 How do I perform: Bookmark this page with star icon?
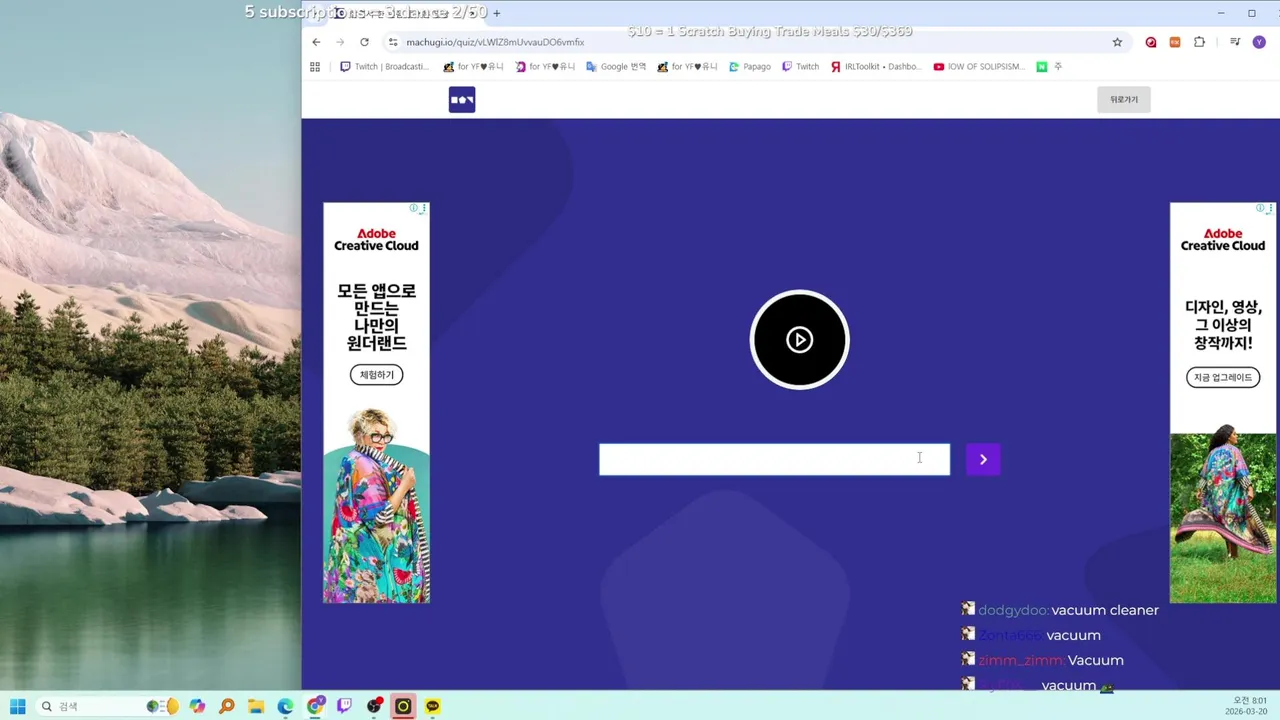pyautogui.click(x=1117, y=42)
